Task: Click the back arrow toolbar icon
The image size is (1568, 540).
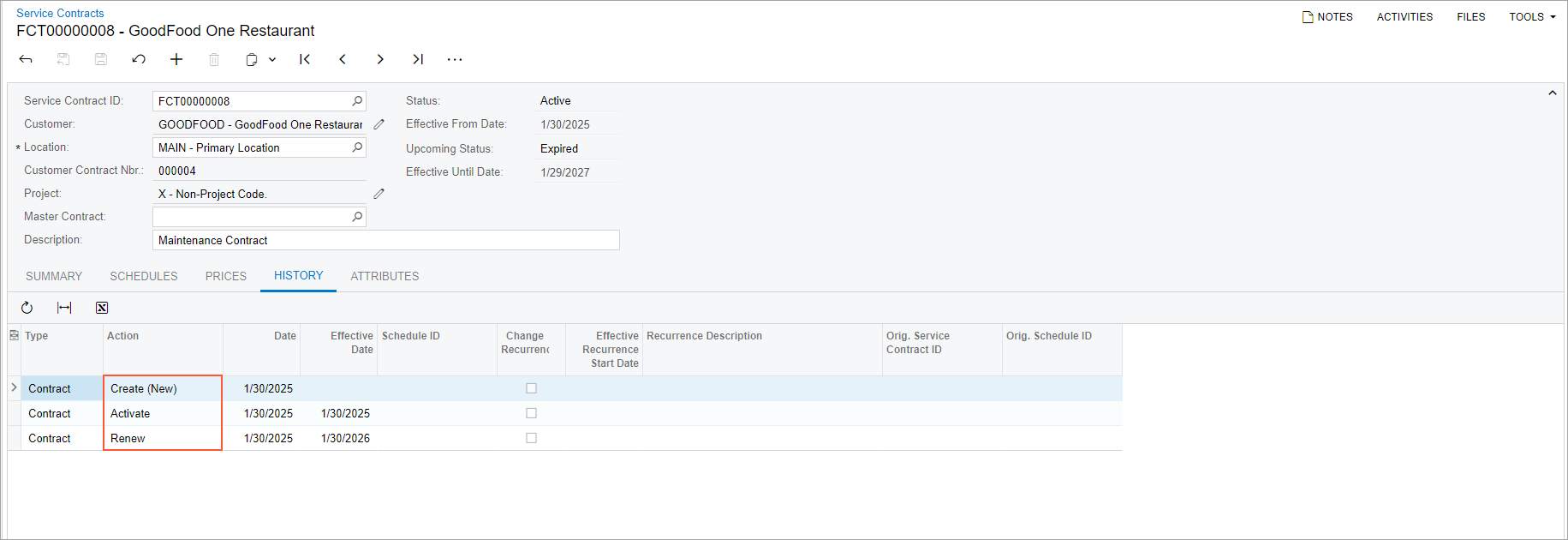Action: pos(26,59)
